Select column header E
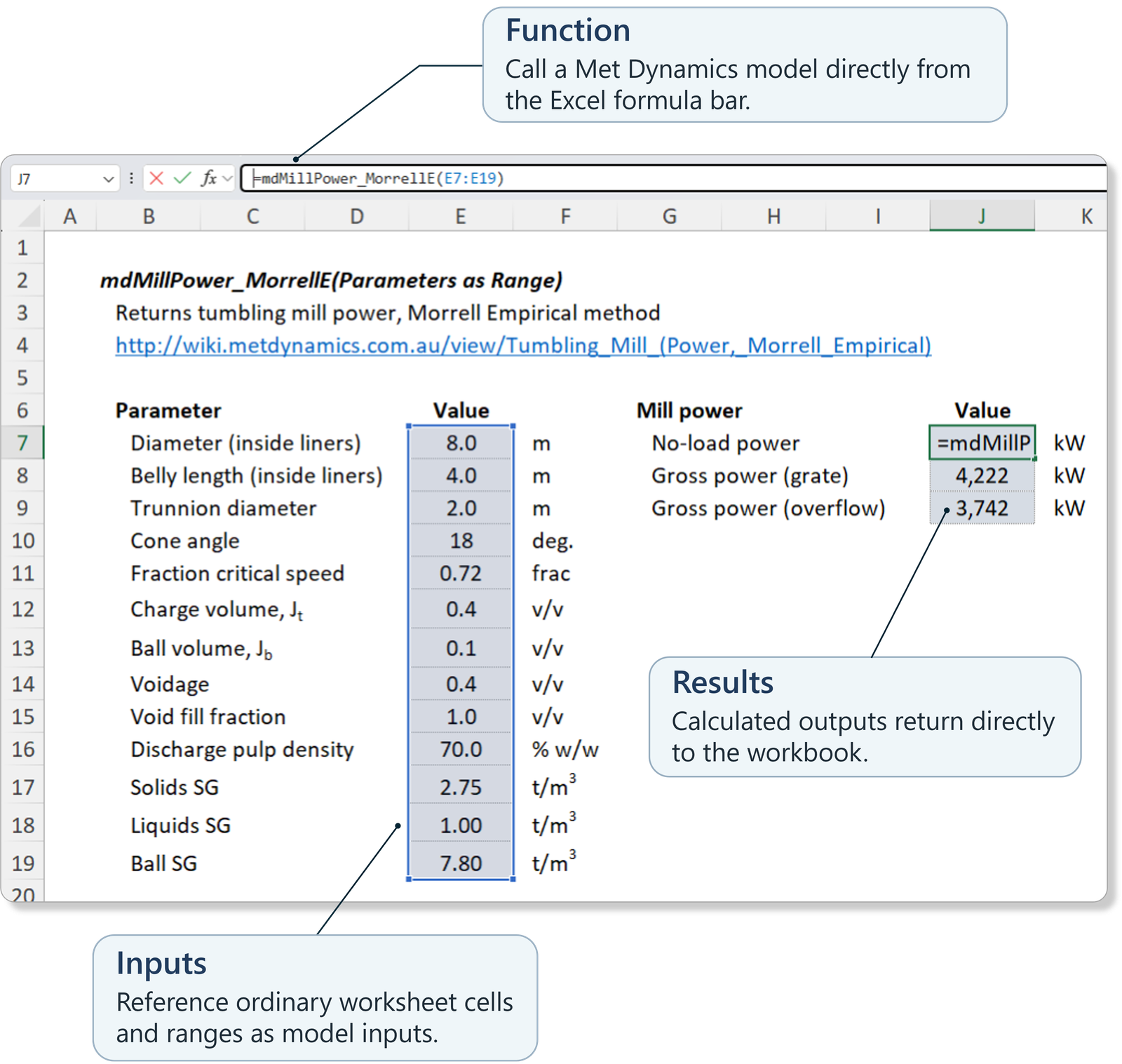This screenshot has width=1122, height=1064. 461,216
